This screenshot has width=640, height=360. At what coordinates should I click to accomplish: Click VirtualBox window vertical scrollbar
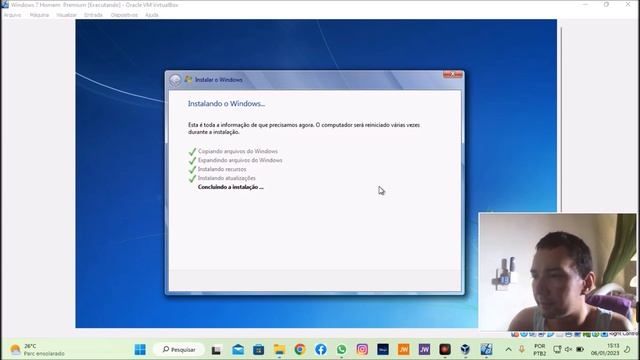coord(562,119)
